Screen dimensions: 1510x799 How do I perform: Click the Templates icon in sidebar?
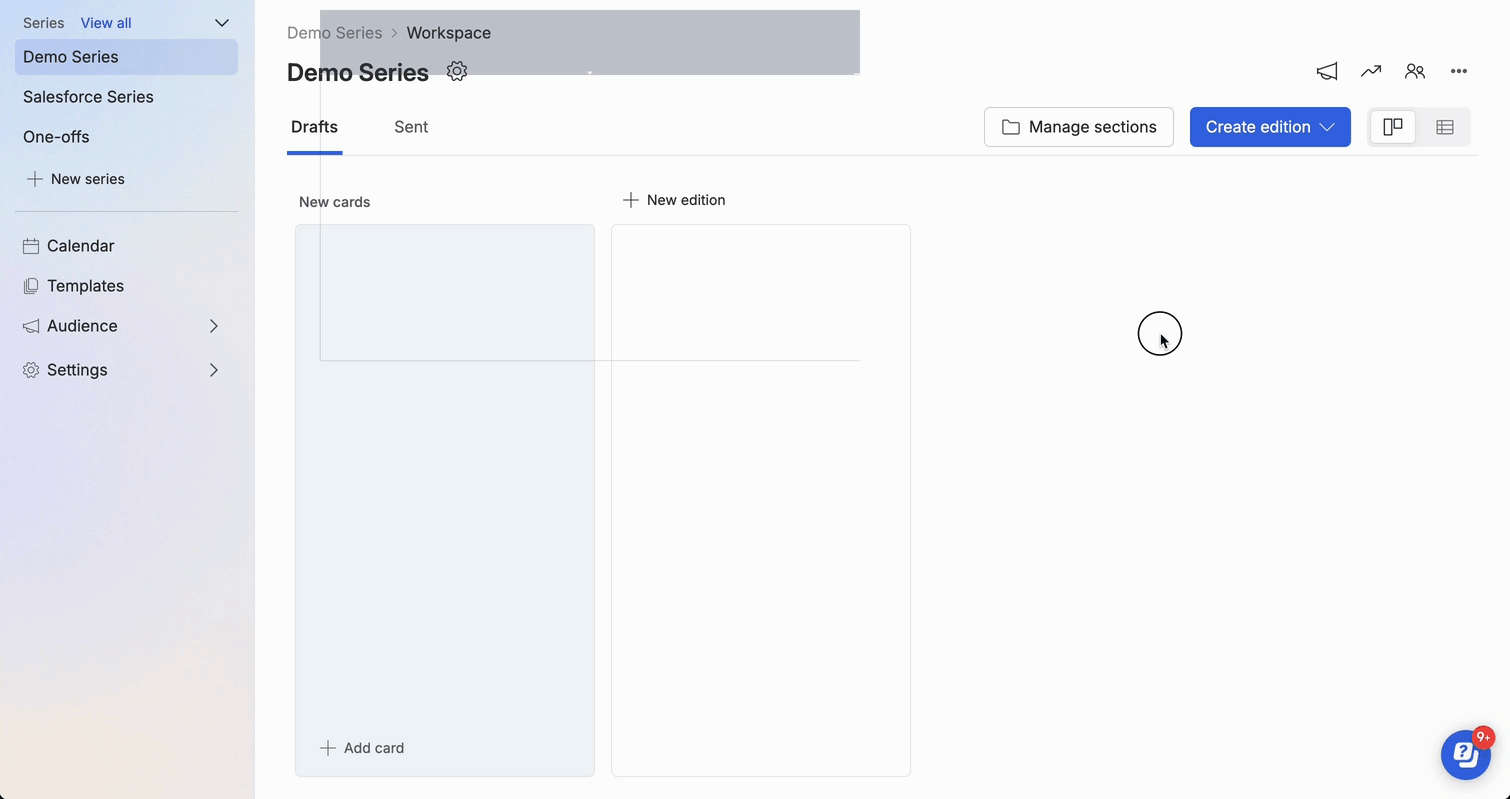(x=31, y=286)
